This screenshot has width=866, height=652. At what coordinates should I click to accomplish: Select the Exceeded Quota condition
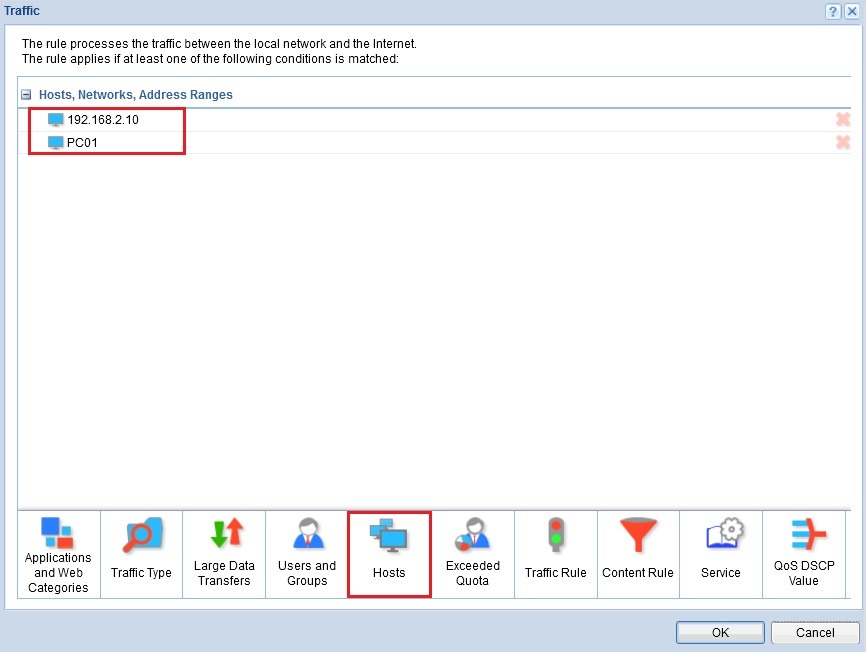(x=472, y=554)
